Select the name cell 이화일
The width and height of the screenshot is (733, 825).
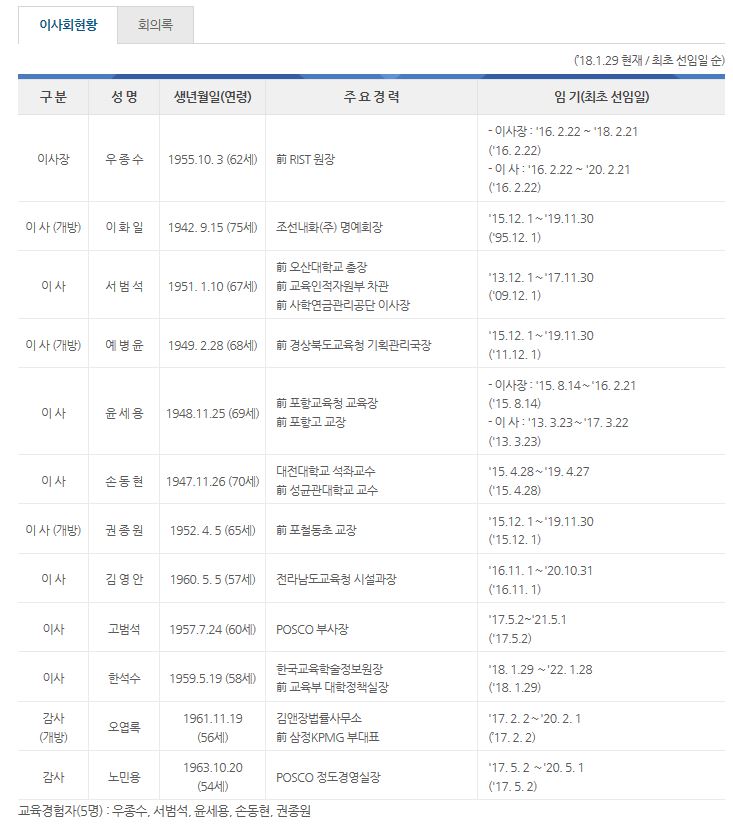click(125, 227)
